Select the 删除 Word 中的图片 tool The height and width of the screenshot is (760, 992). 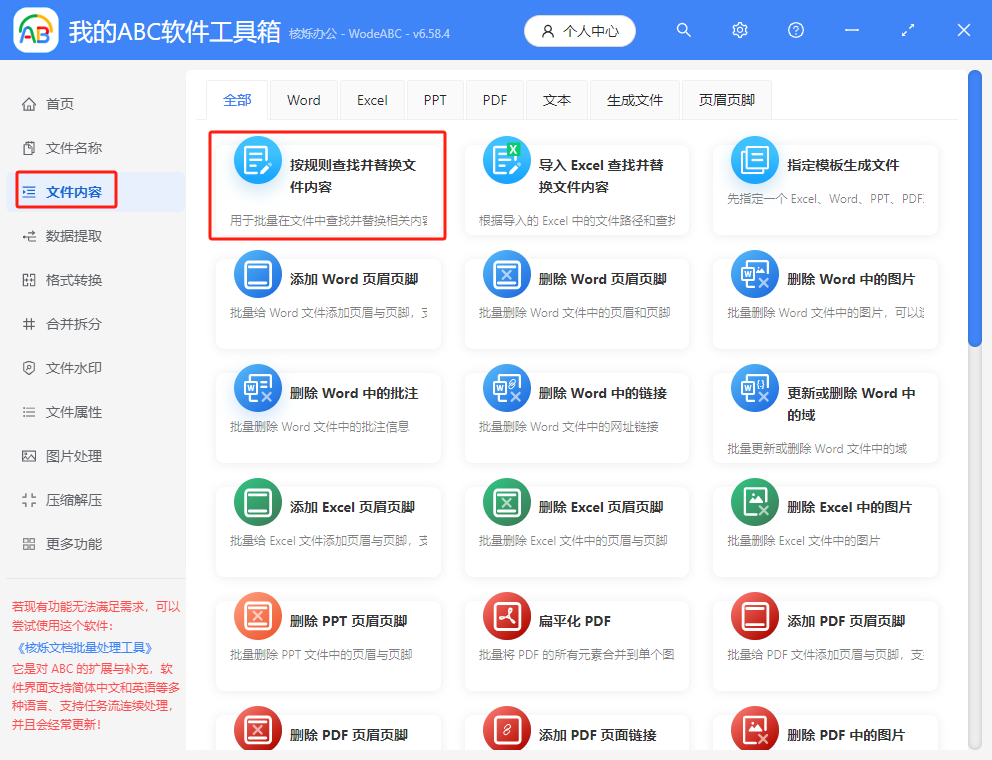click(x=825, y=303)
